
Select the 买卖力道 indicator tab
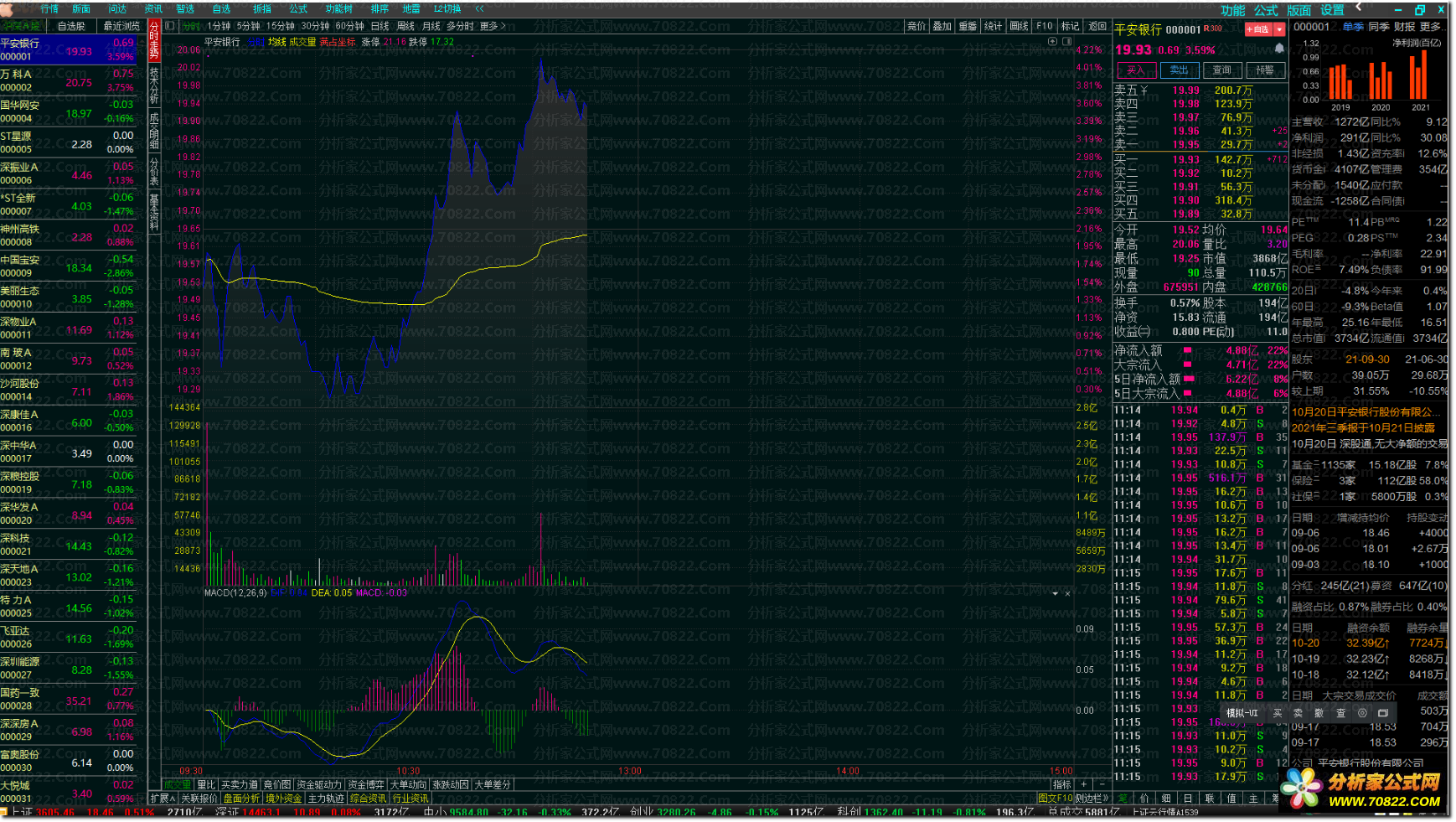240,784
